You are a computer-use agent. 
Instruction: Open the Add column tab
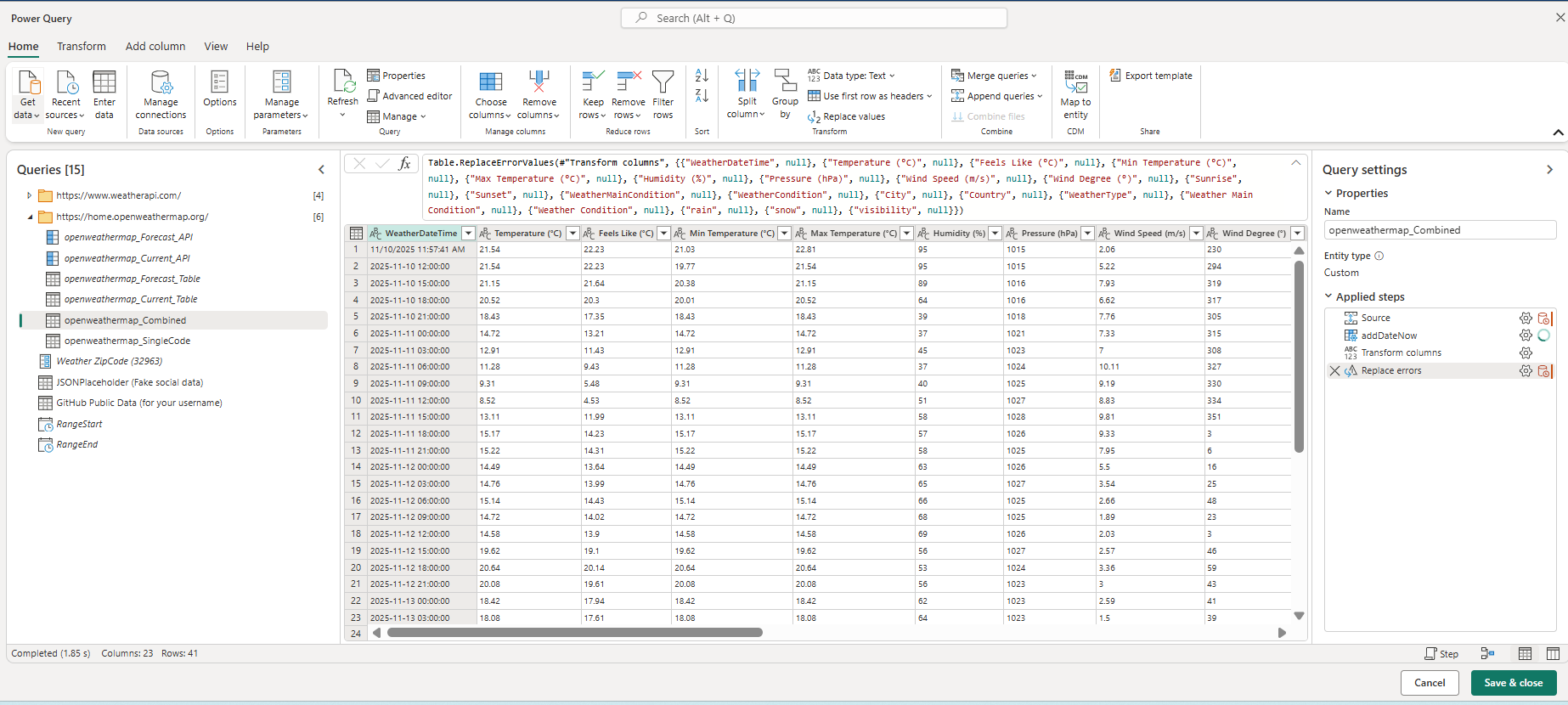coord(155,47)
